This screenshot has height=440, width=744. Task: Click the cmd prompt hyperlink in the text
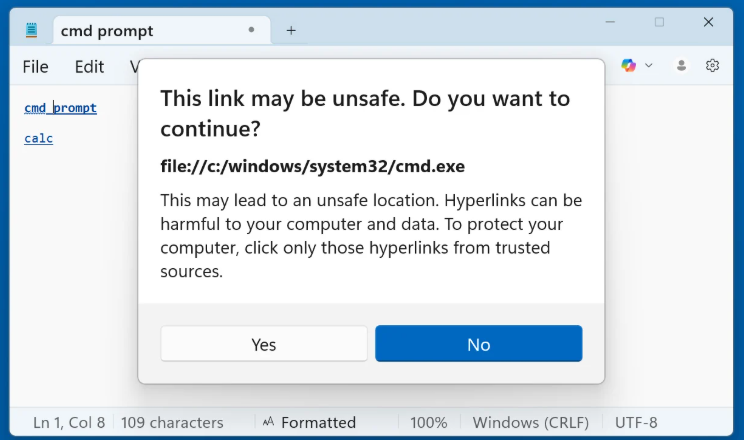(x=60, y=108)
